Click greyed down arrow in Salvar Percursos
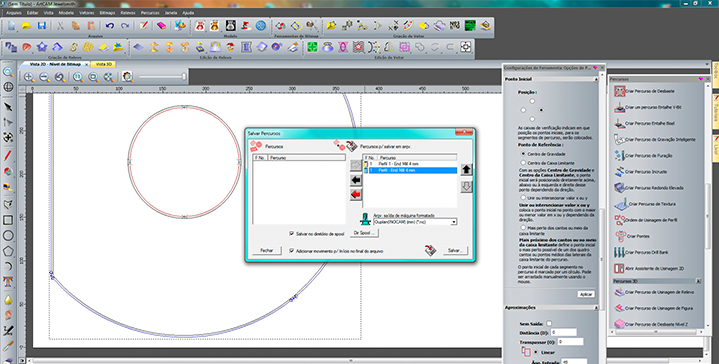This screenshot has height=364, width=719. 466,187
